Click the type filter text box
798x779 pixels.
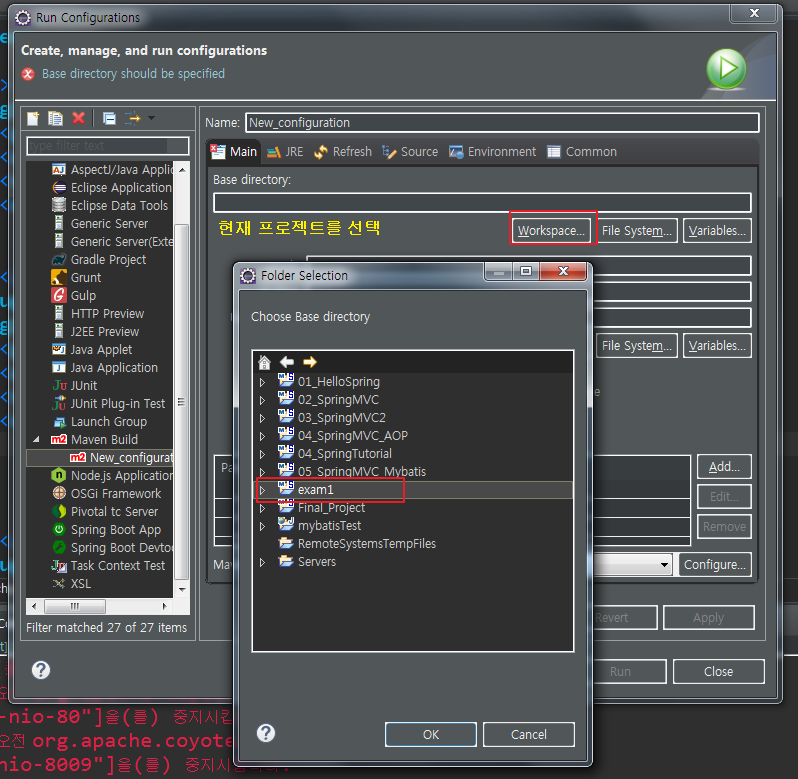click(x=107, y=146)
